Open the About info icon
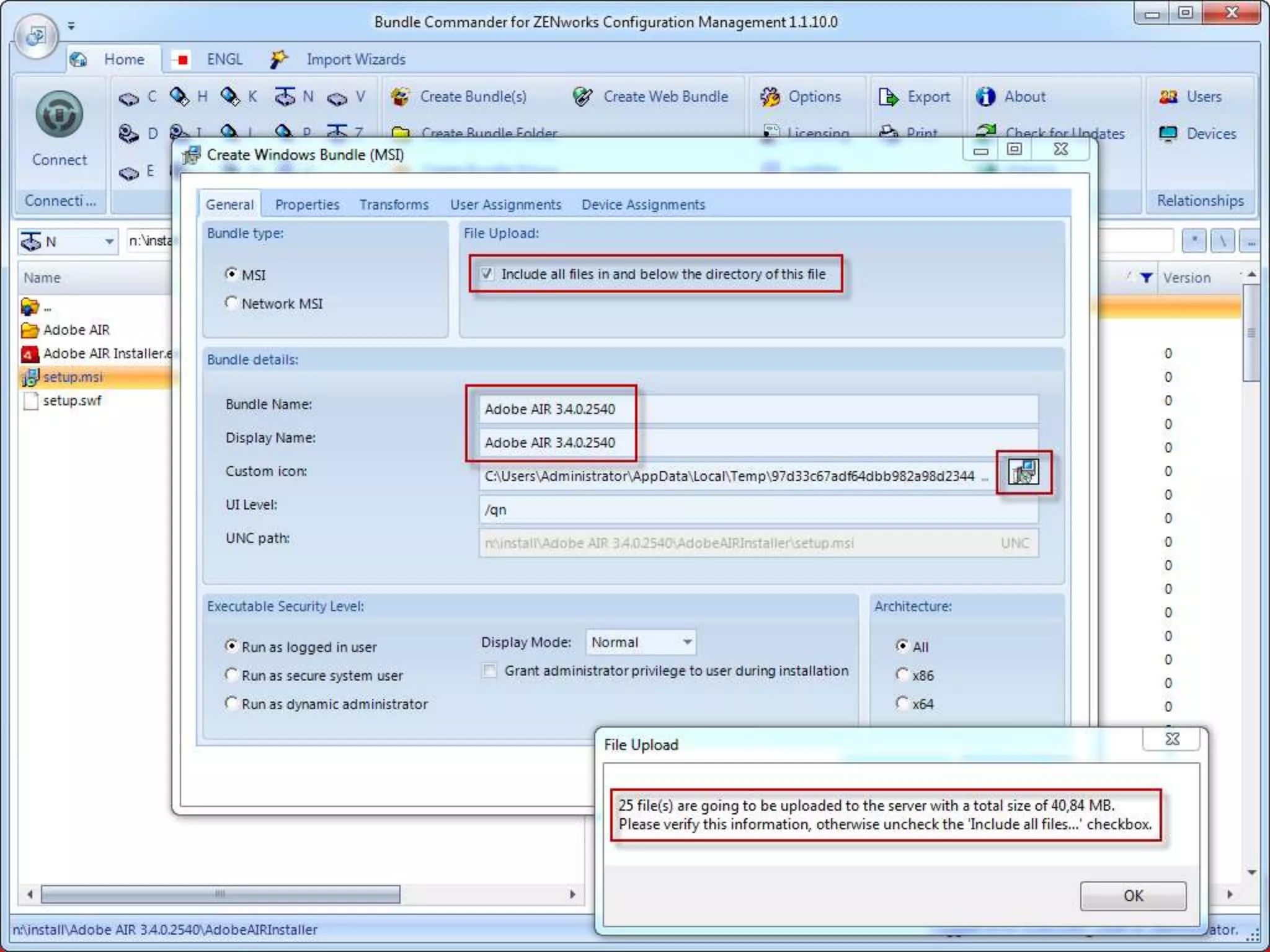Screen dimensions: 1270x952 [985, 97]
